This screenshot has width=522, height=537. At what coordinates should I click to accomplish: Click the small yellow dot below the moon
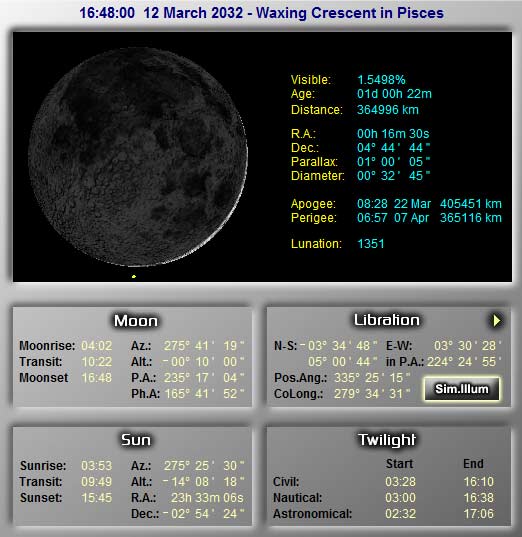tap(134, 276)
